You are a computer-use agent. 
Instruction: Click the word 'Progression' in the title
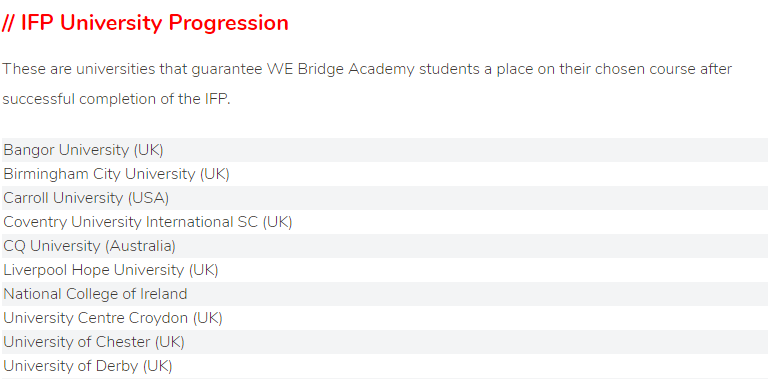pyautogui.click(x=229, y=24)
